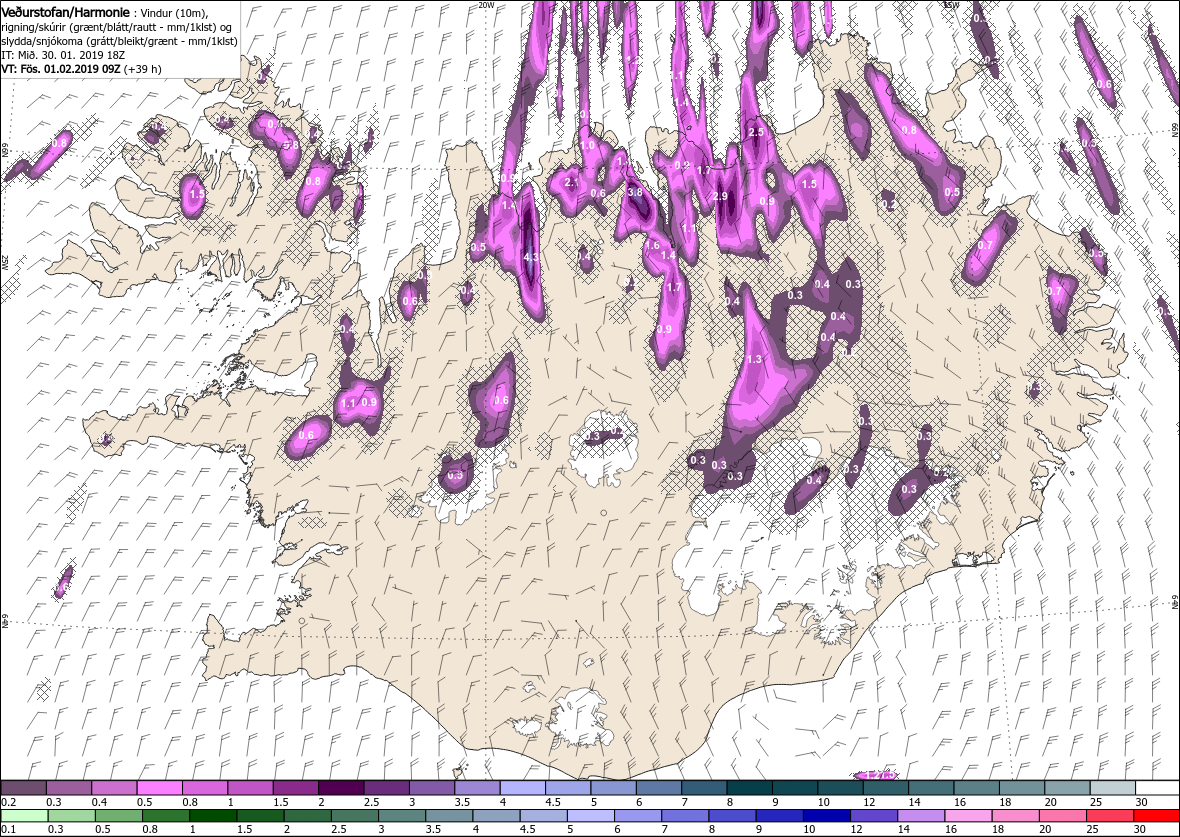Pick upper scale swatch between 25 and 30

pos(1112,787)
